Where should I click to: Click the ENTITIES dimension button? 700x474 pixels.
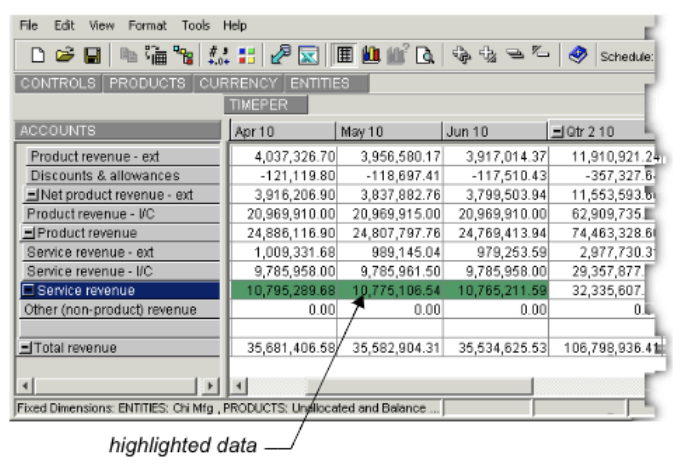[x=320, y=83]
